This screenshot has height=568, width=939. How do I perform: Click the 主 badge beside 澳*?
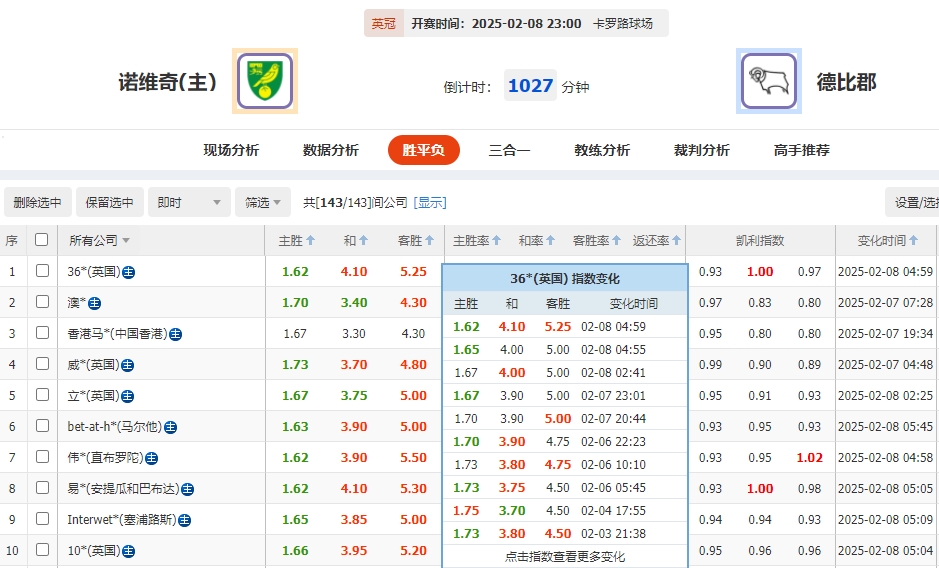tap(95, 303)
